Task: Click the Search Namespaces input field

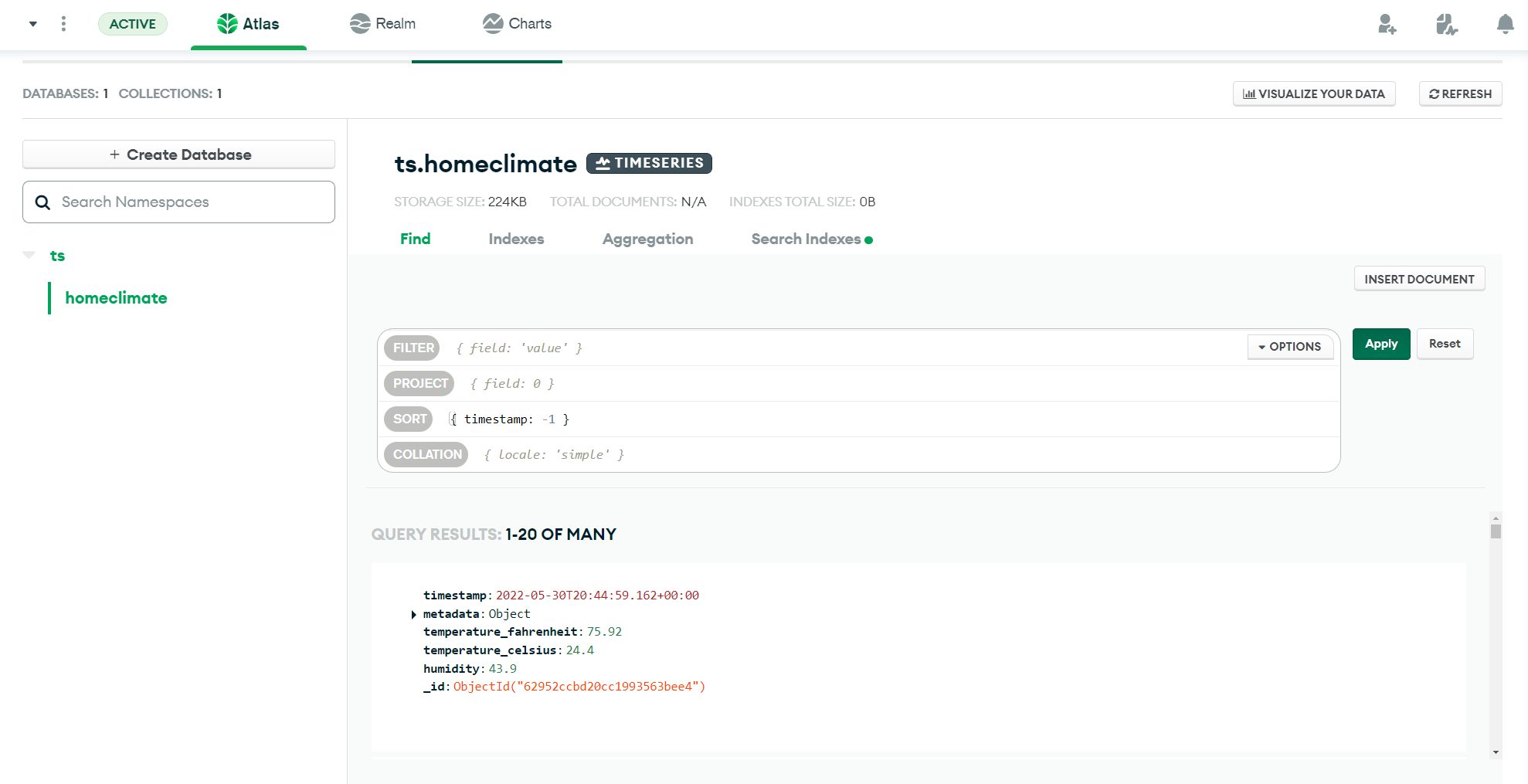Action: pos(178,202)
